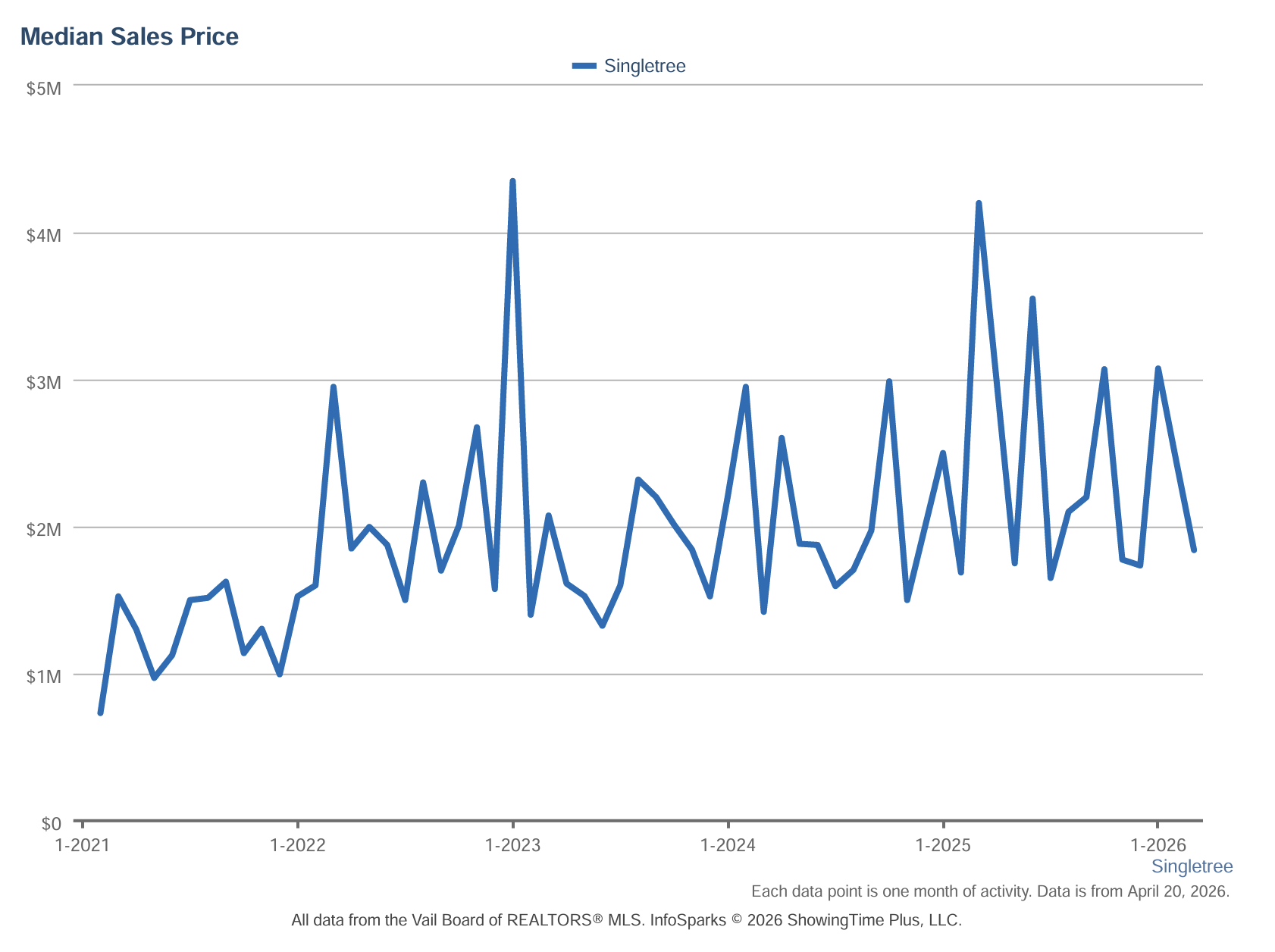Select the 1-2025 x-axis marker
Screen dimensions: 1275x952
(943, 845)
